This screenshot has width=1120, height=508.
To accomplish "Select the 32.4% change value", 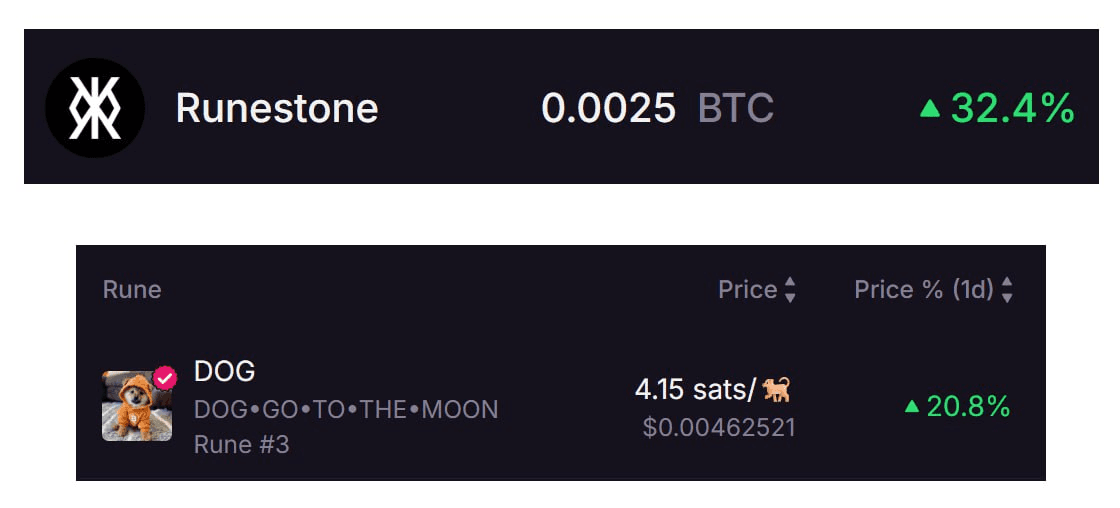I will (1012, 109).
